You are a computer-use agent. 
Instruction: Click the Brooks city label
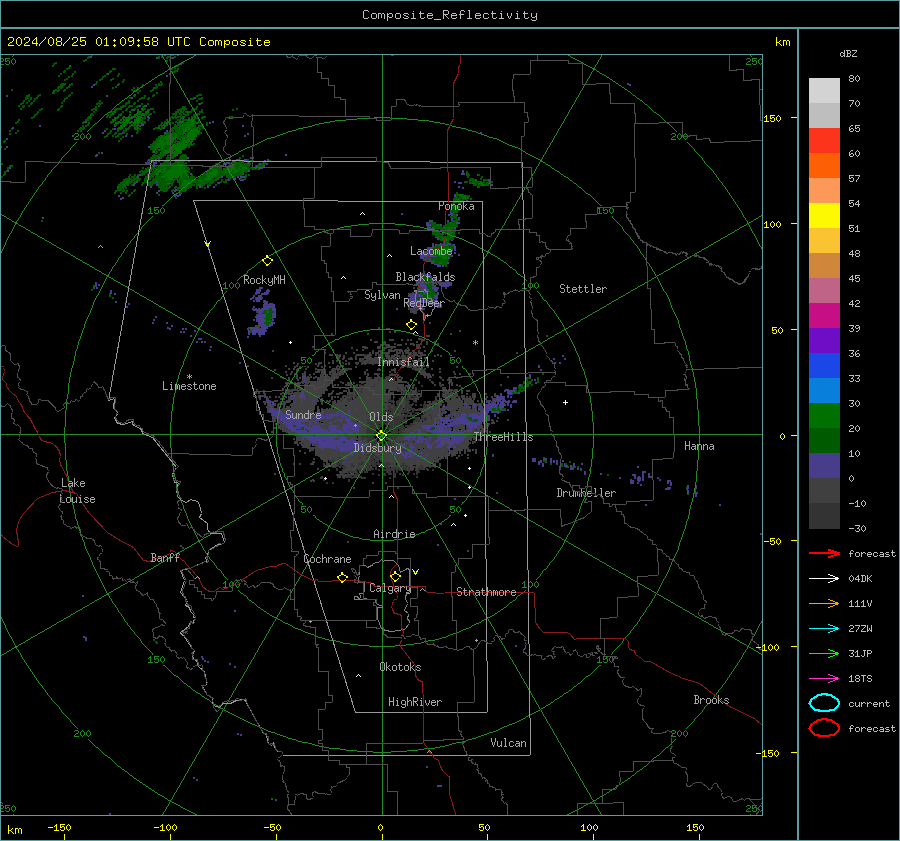click(x=711, y=700)
